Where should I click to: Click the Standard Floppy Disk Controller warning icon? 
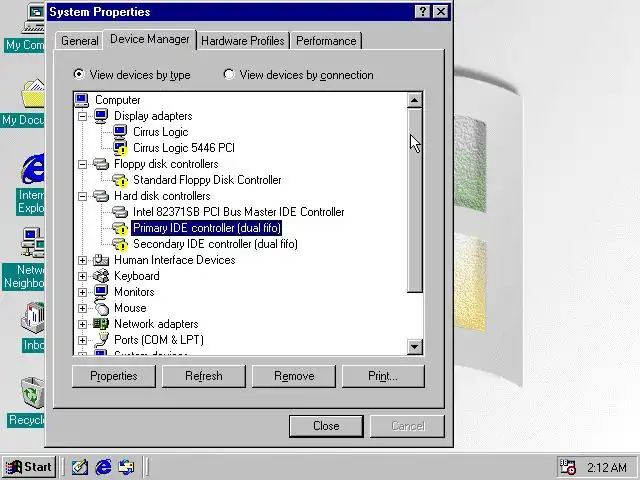[120, 180]
